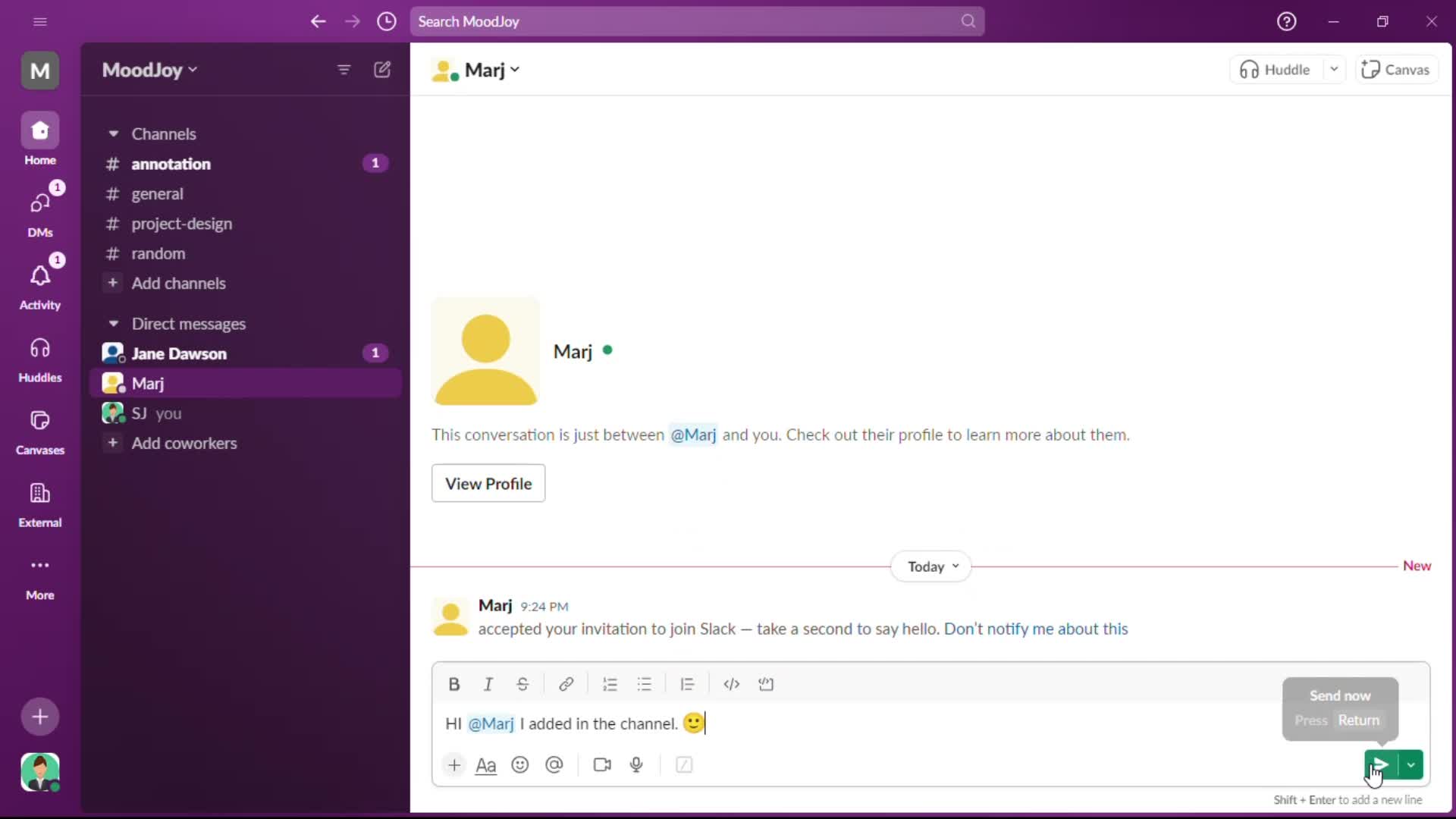Open the Marj profile dropdown
The height and width of the screenshot is (819, 1456).
pos(516,70)
